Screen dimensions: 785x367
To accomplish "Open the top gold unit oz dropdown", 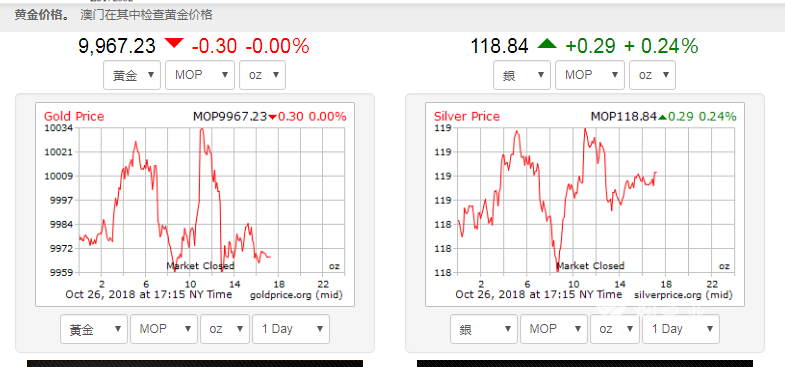I will 262,75.
